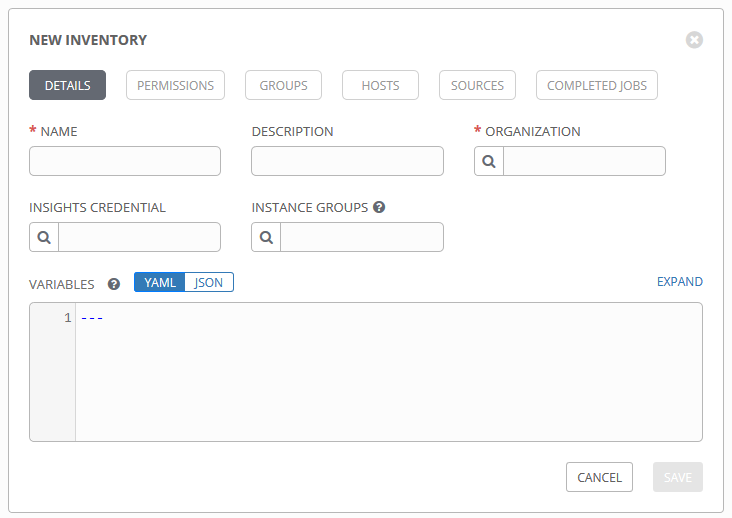This screenshot has width=732, height=518.
Task: Go to the Hosts tab
Action: pyautogui.click(x=380, y=85)
